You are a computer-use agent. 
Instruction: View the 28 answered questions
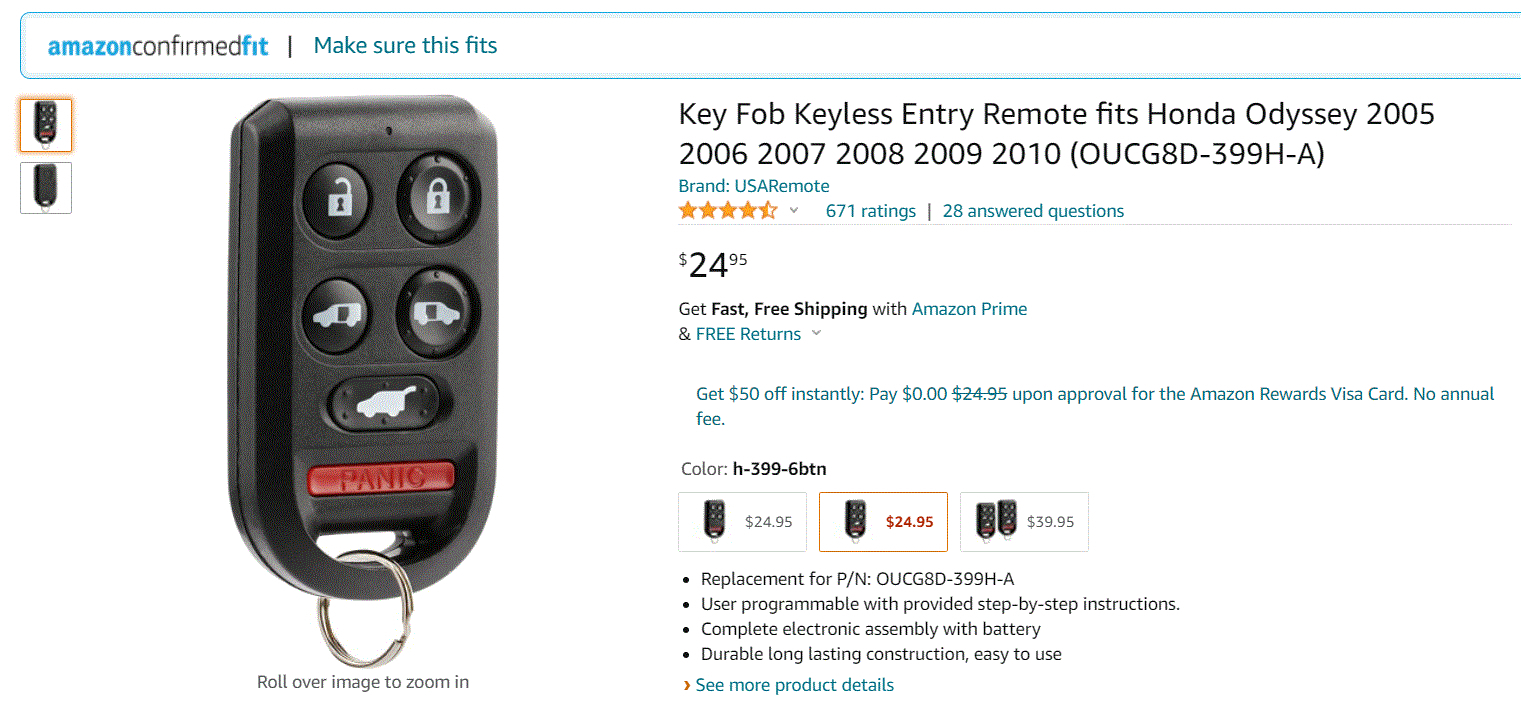click(1033, 211)
